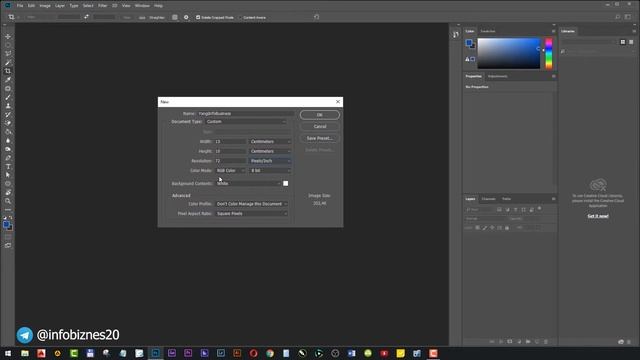Pick a shade in the color field
This screenshot has height=360, width=640.
[x=509, y=53]
